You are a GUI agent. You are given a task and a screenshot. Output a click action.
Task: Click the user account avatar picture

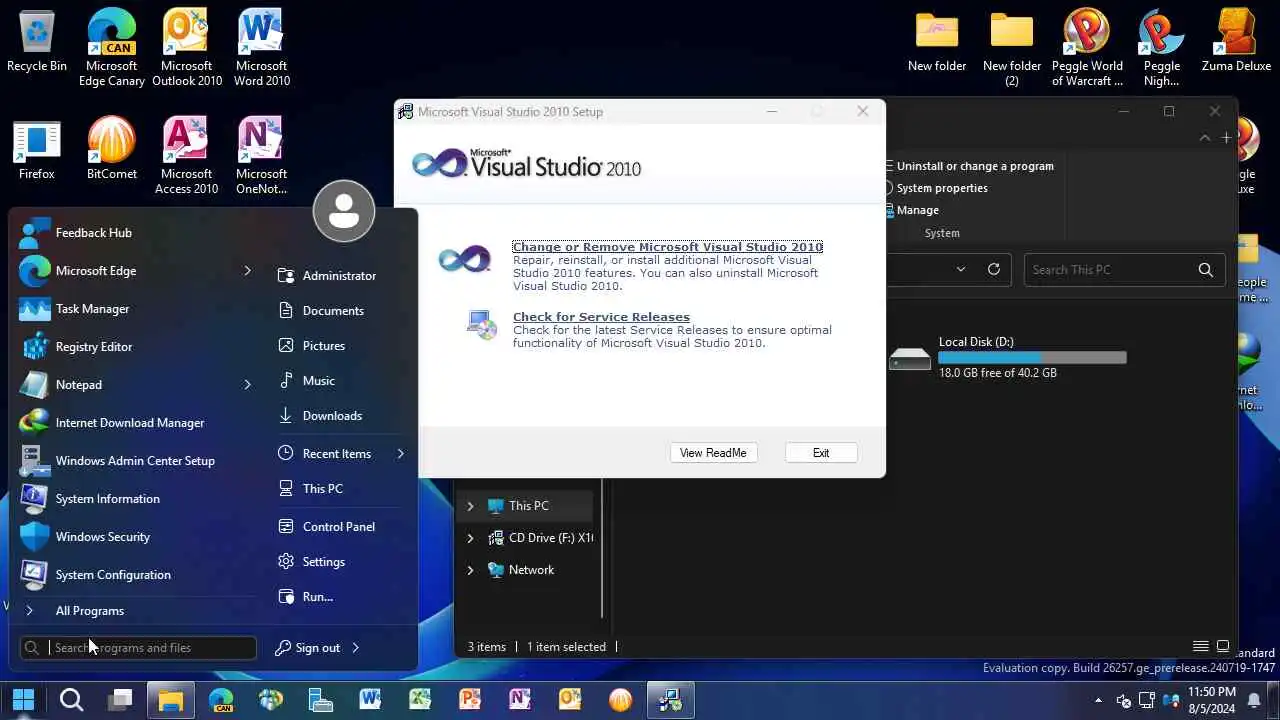tap(344, 211)
